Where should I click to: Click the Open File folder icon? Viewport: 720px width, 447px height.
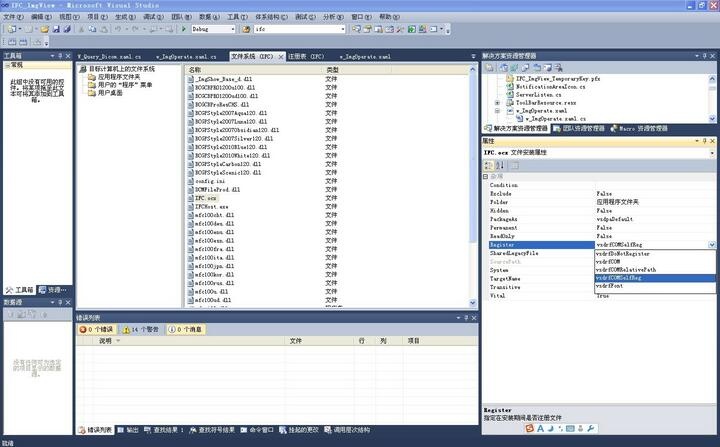45,29
